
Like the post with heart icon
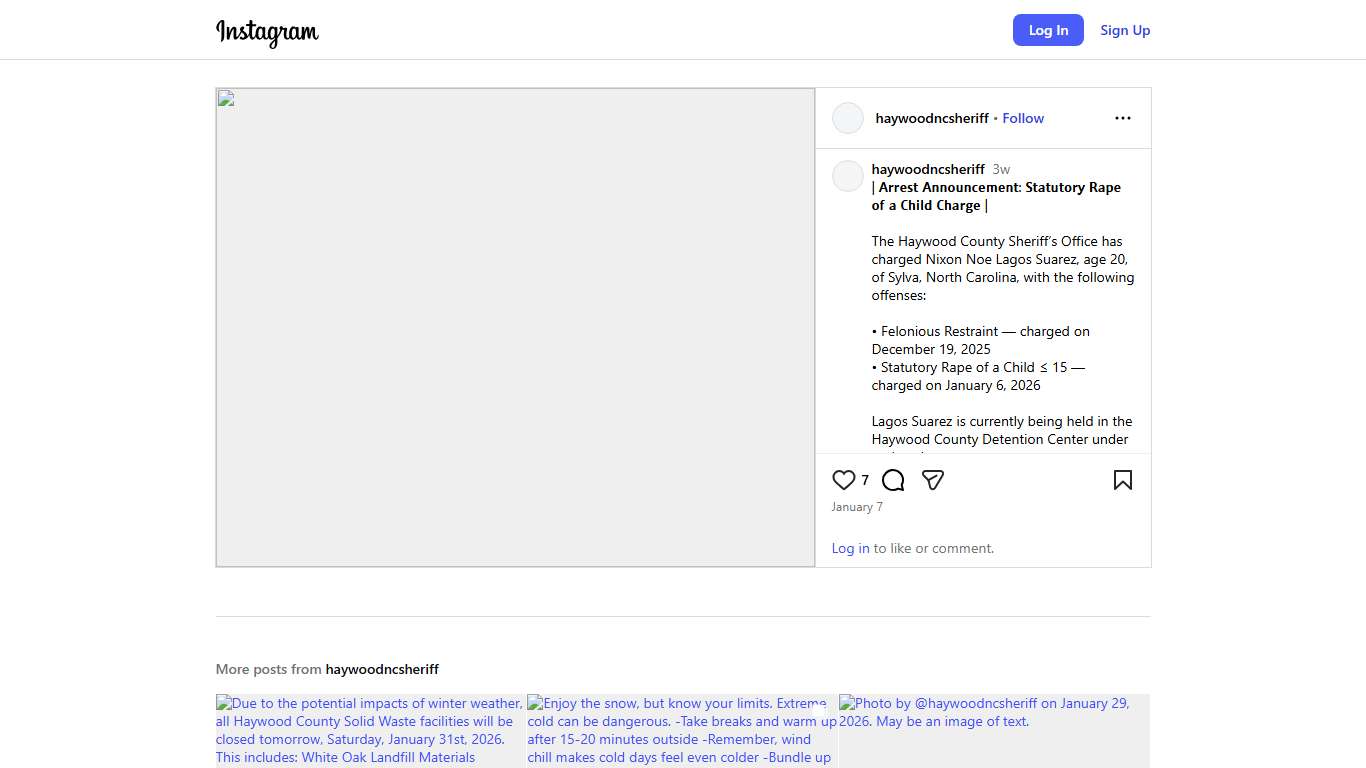(x=844, y=480)
